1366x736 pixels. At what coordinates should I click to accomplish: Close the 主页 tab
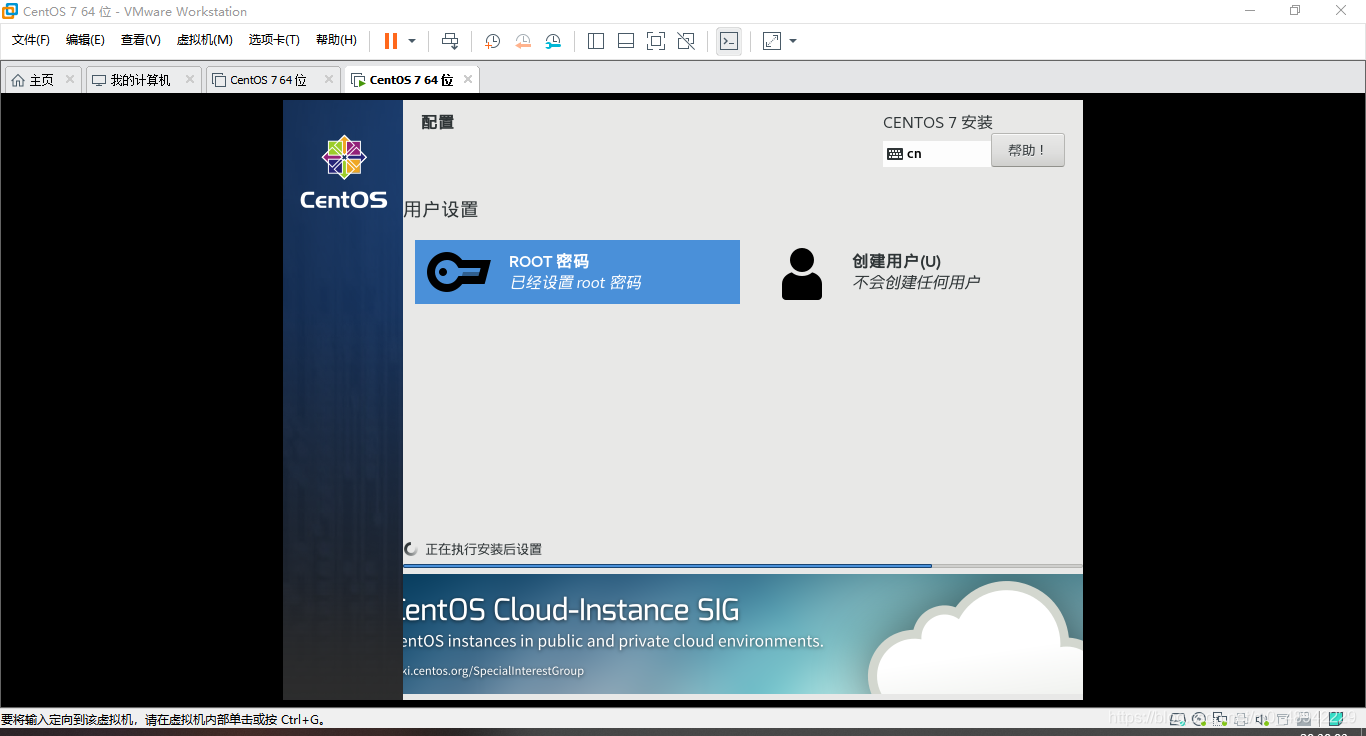(x=70, y=79)
